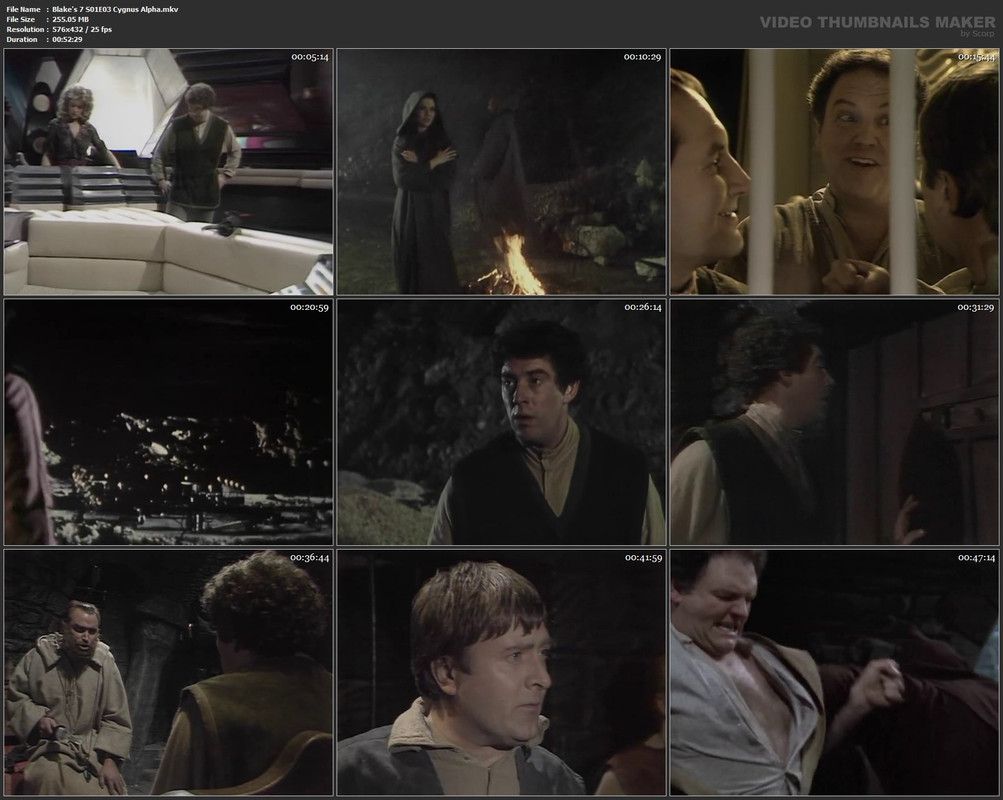
Task: Click the 'File Name' header label
Action: [x=23, y=10]
